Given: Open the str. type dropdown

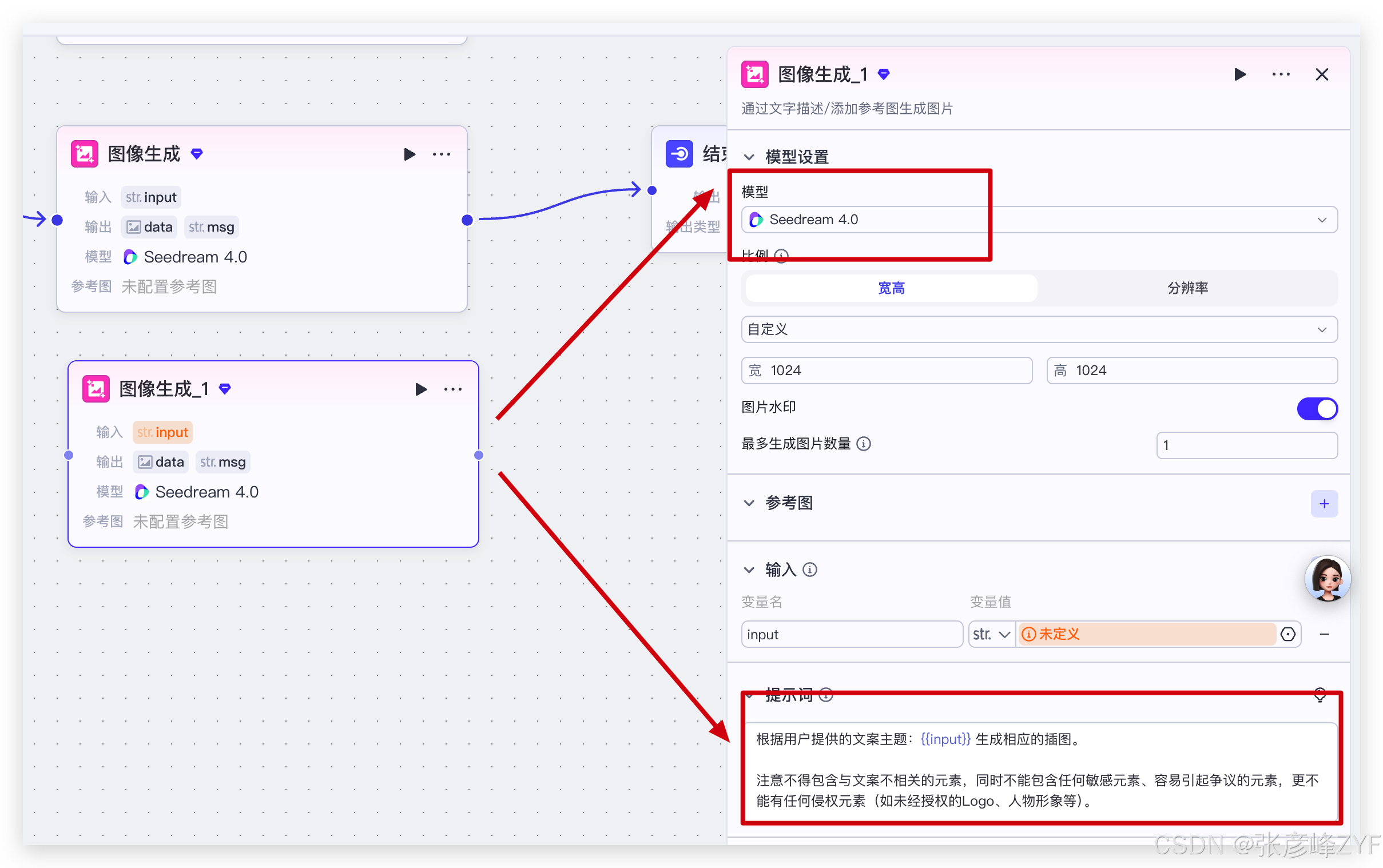Looking at the screenshot, I should click(x=991, y=634).
